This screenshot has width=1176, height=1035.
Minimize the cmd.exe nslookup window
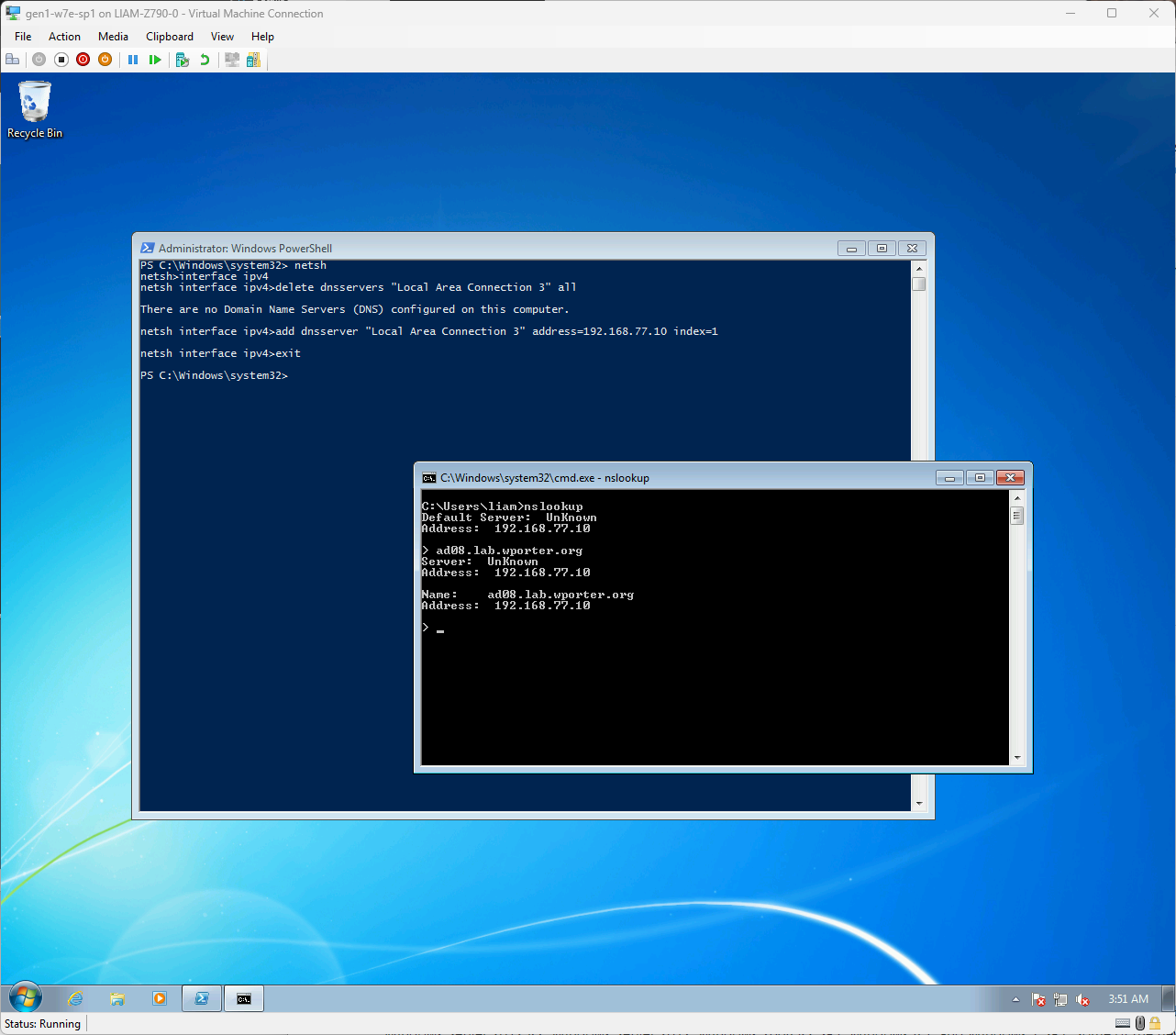tap(949, 477)
